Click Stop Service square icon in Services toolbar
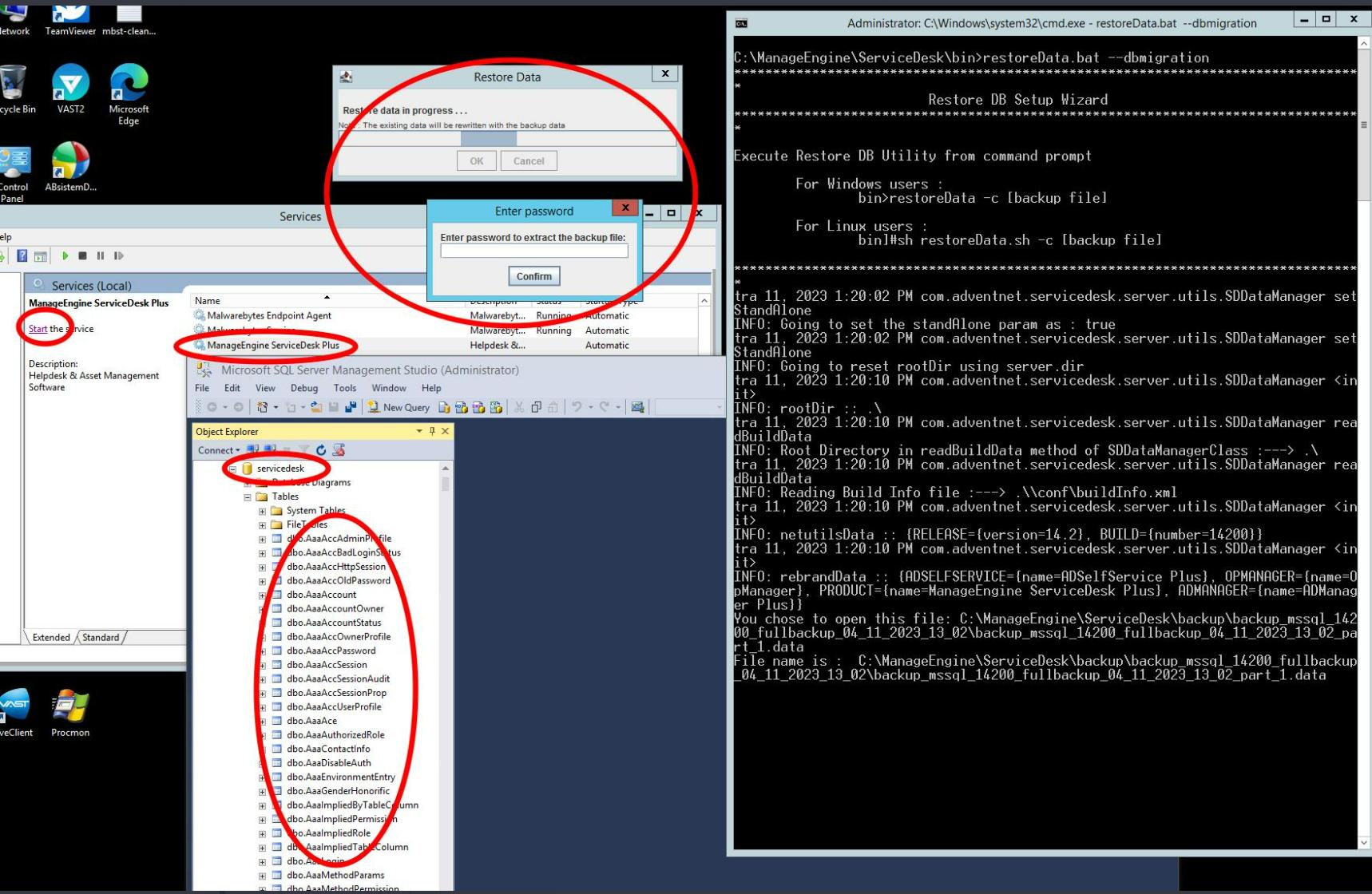 [x=82, y=256]
